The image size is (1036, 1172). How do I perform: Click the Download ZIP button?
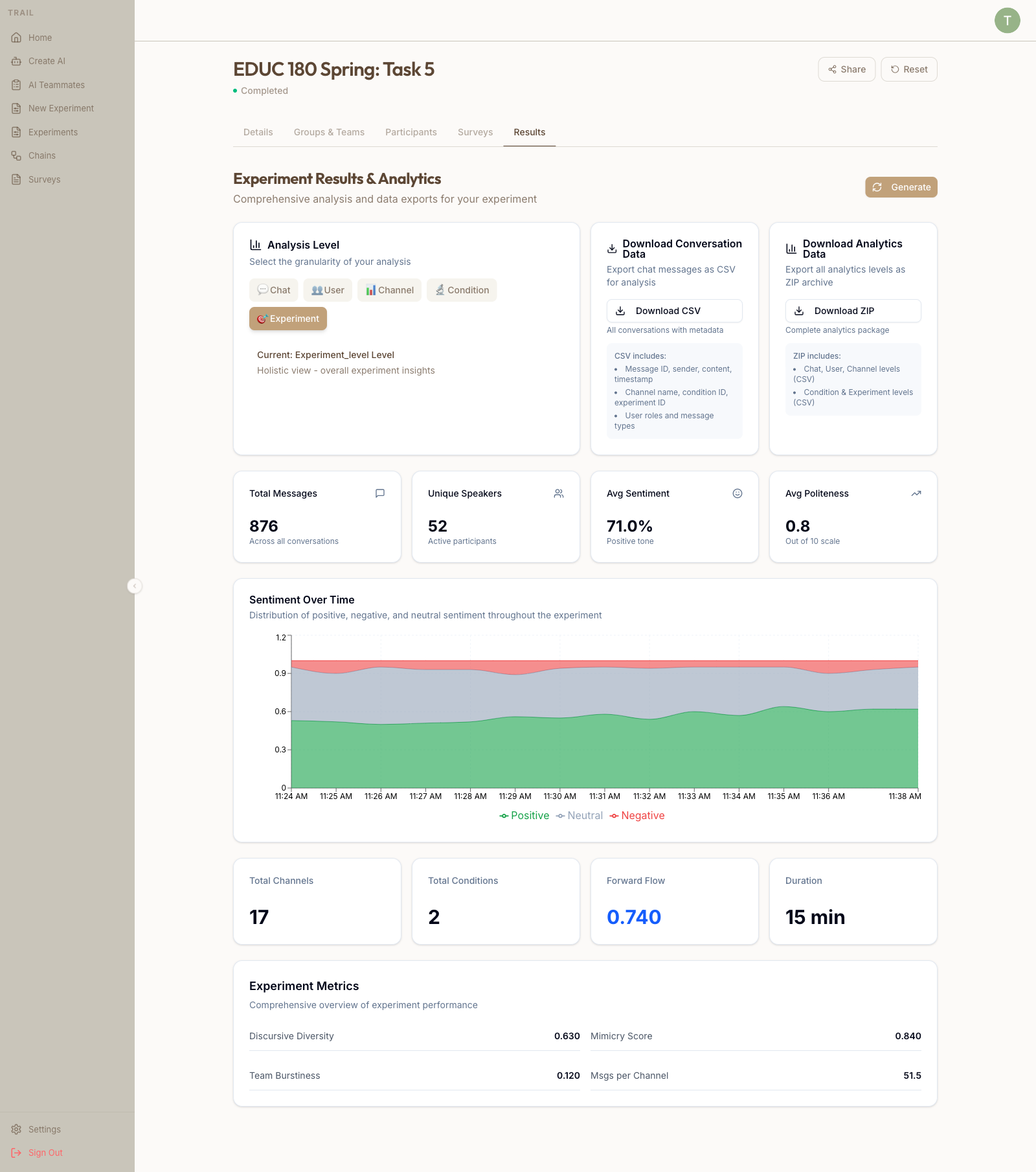853,311
